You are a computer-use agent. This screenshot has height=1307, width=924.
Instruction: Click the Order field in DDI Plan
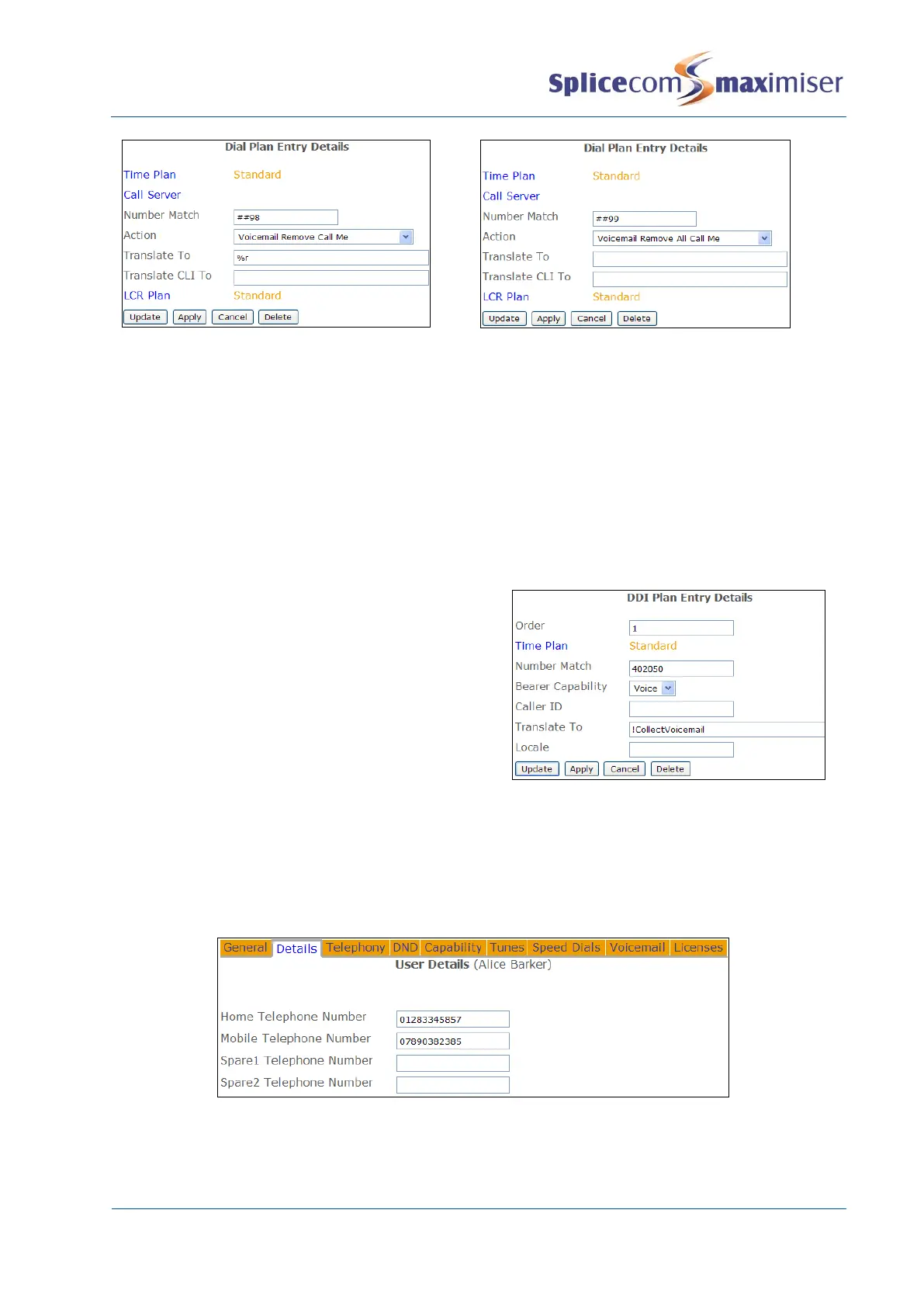(x=681, y=628)
